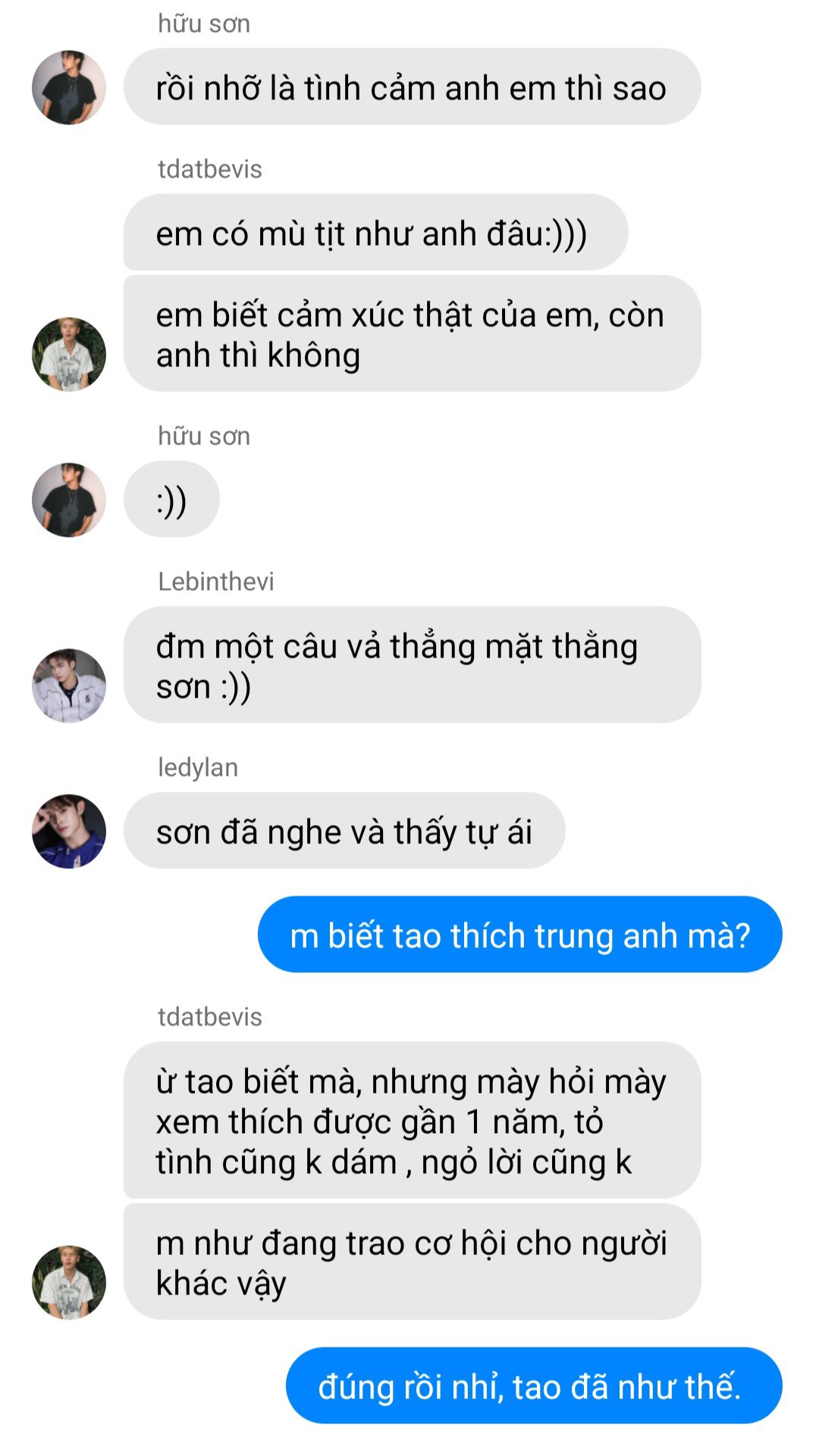Open ledylan's profile picture
The width and height of the screenshot is (819, 1456).
pyautogui.click(x=69, y=831)
